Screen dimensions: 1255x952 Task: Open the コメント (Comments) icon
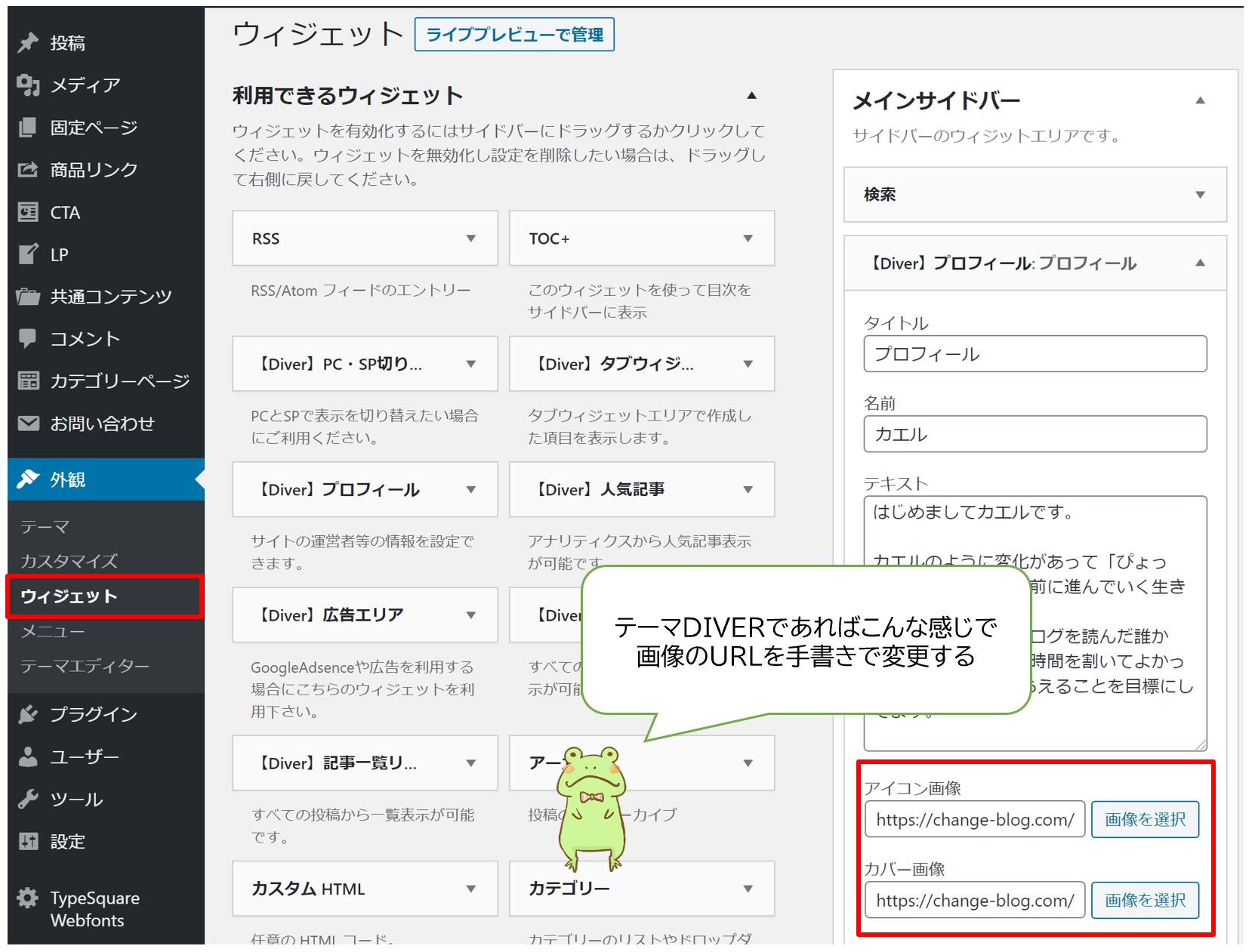coord(27,339)
